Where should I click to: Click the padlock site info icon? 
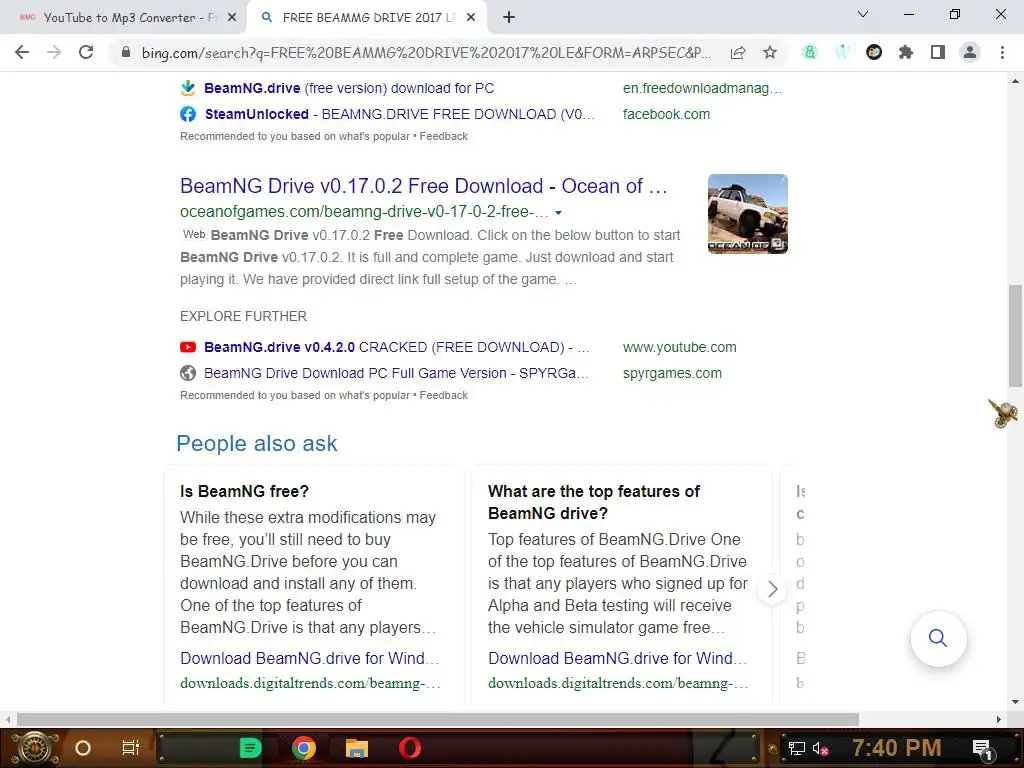126,52
